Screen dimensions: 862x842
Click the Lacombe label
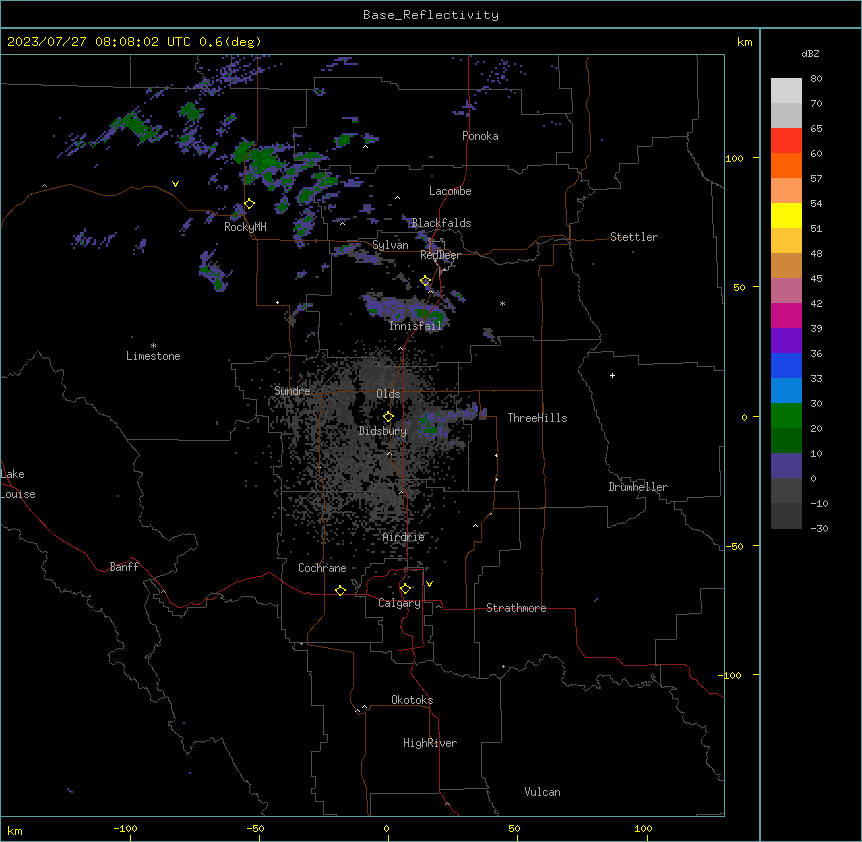pos(450,191)
